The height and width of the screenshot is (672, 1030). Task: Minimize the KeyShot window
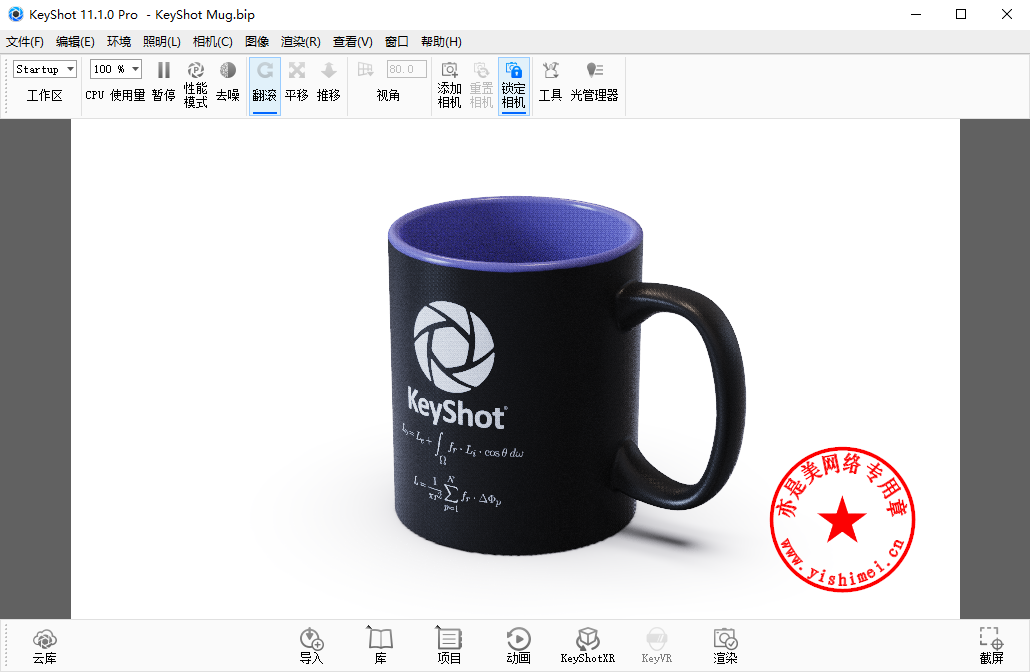[916, 14]
